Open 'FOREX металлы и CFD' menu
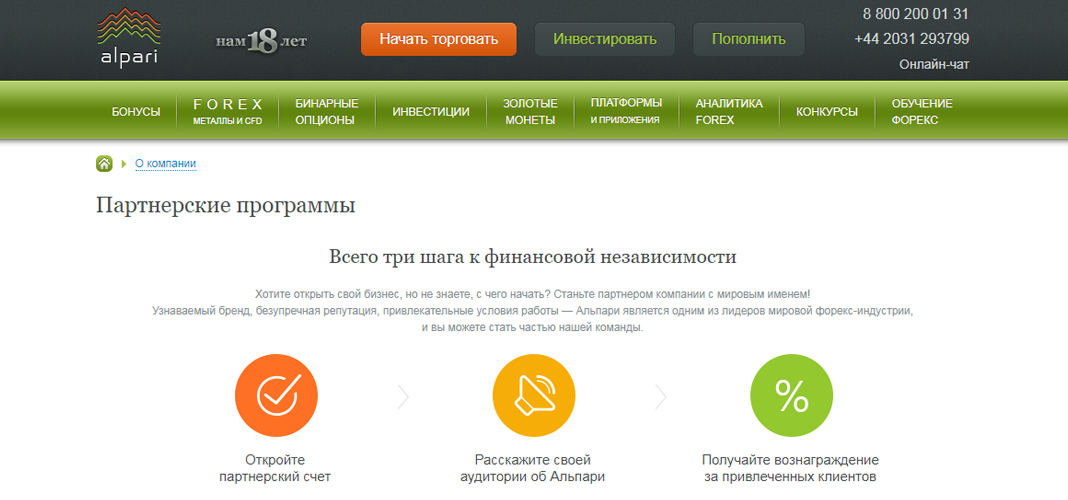Viewport: 1068px width, 500px height. pyautogui.click(x=227, y=112)
